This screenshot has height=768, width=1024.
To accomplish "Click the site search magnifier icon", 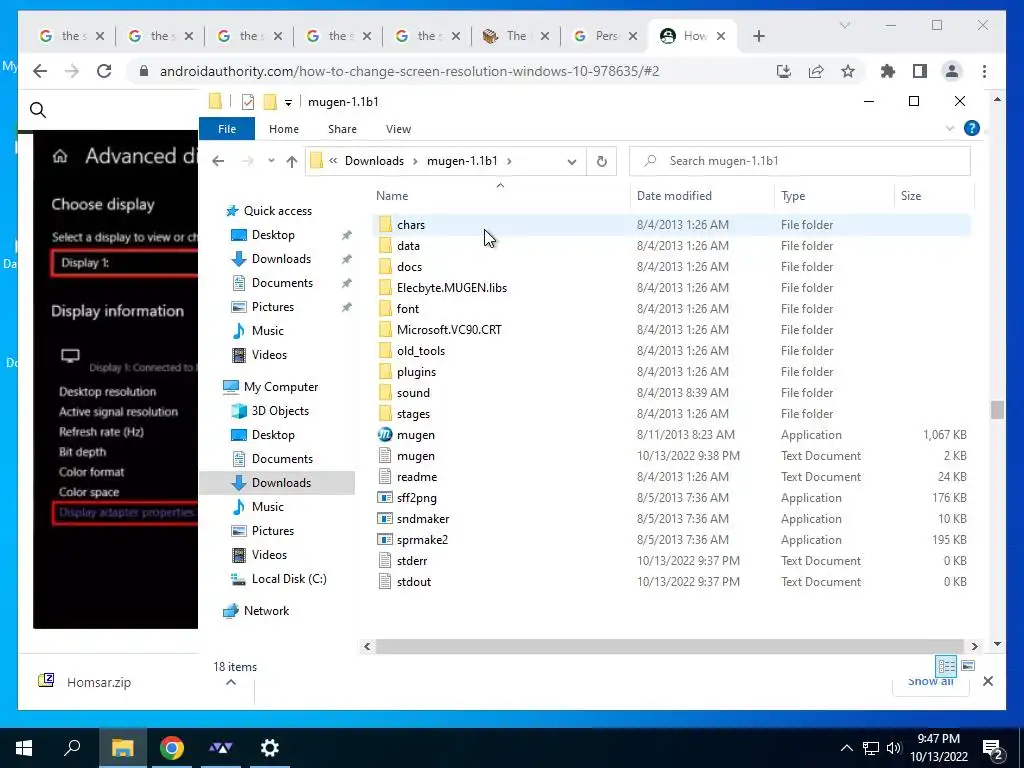I will [x=38, y=110].
